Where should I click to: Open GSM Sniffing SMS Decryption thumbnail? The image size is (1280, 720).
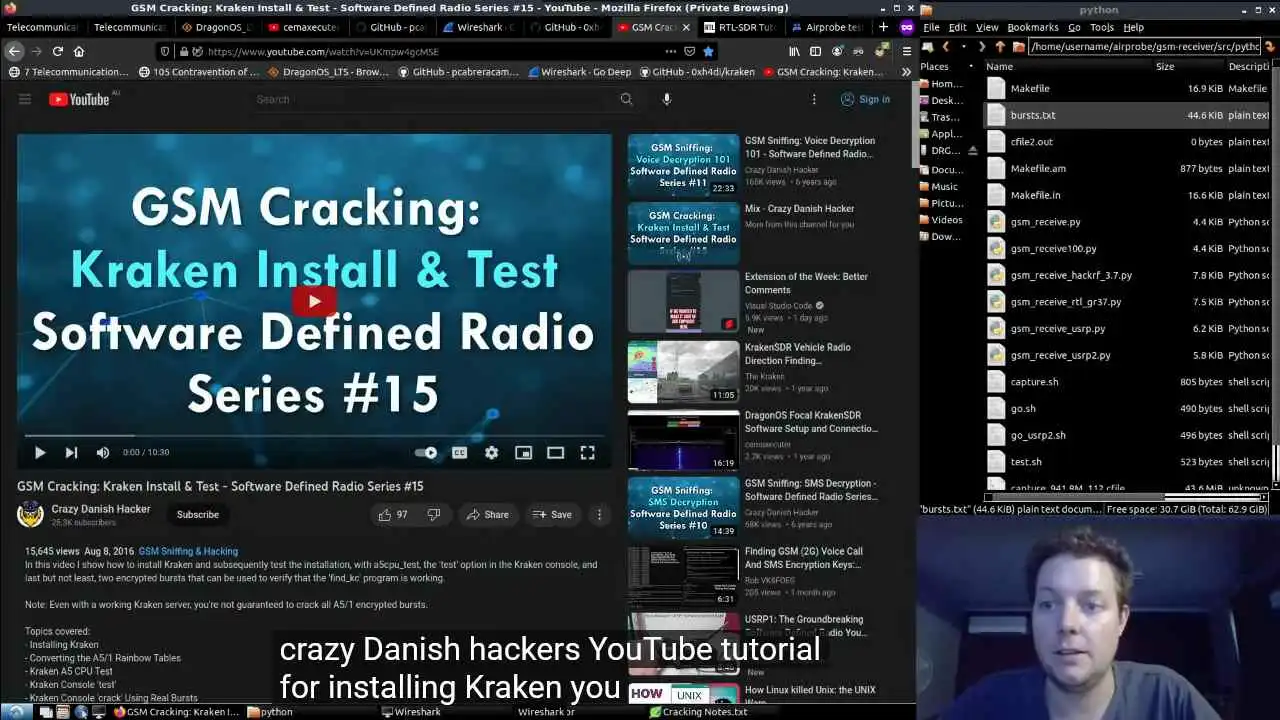683,508
